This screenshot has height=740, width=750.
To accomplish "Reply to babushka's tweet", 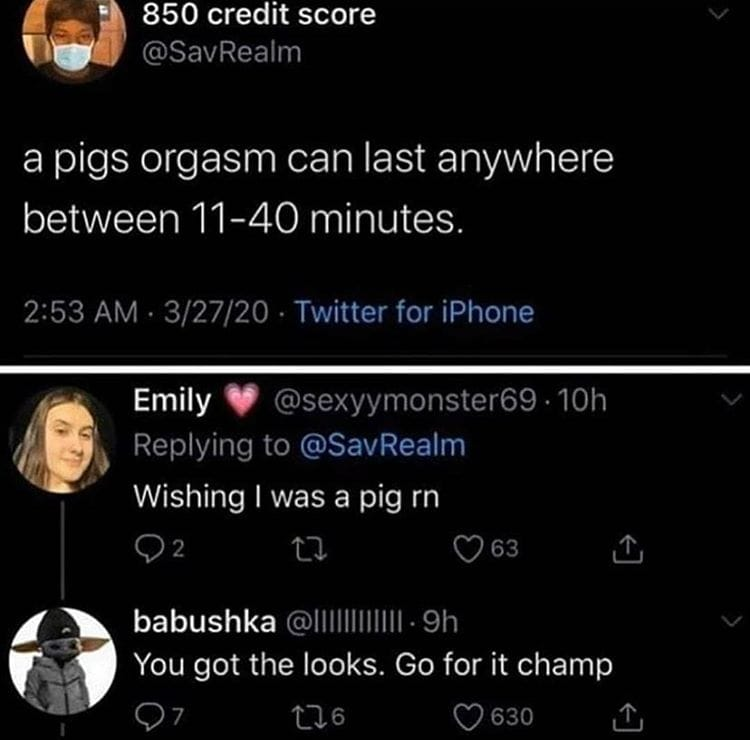I will point(145,716).
